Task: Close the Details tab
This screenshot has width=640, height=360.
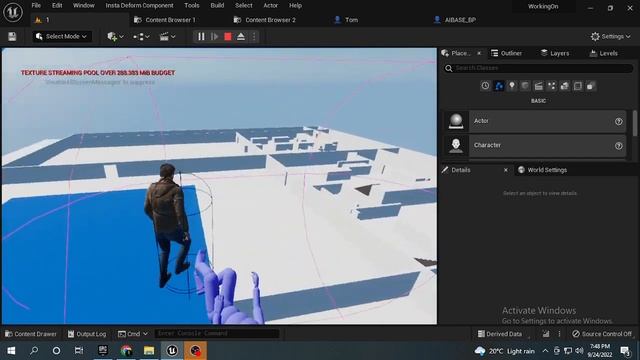Action: (x=506, y=170)
